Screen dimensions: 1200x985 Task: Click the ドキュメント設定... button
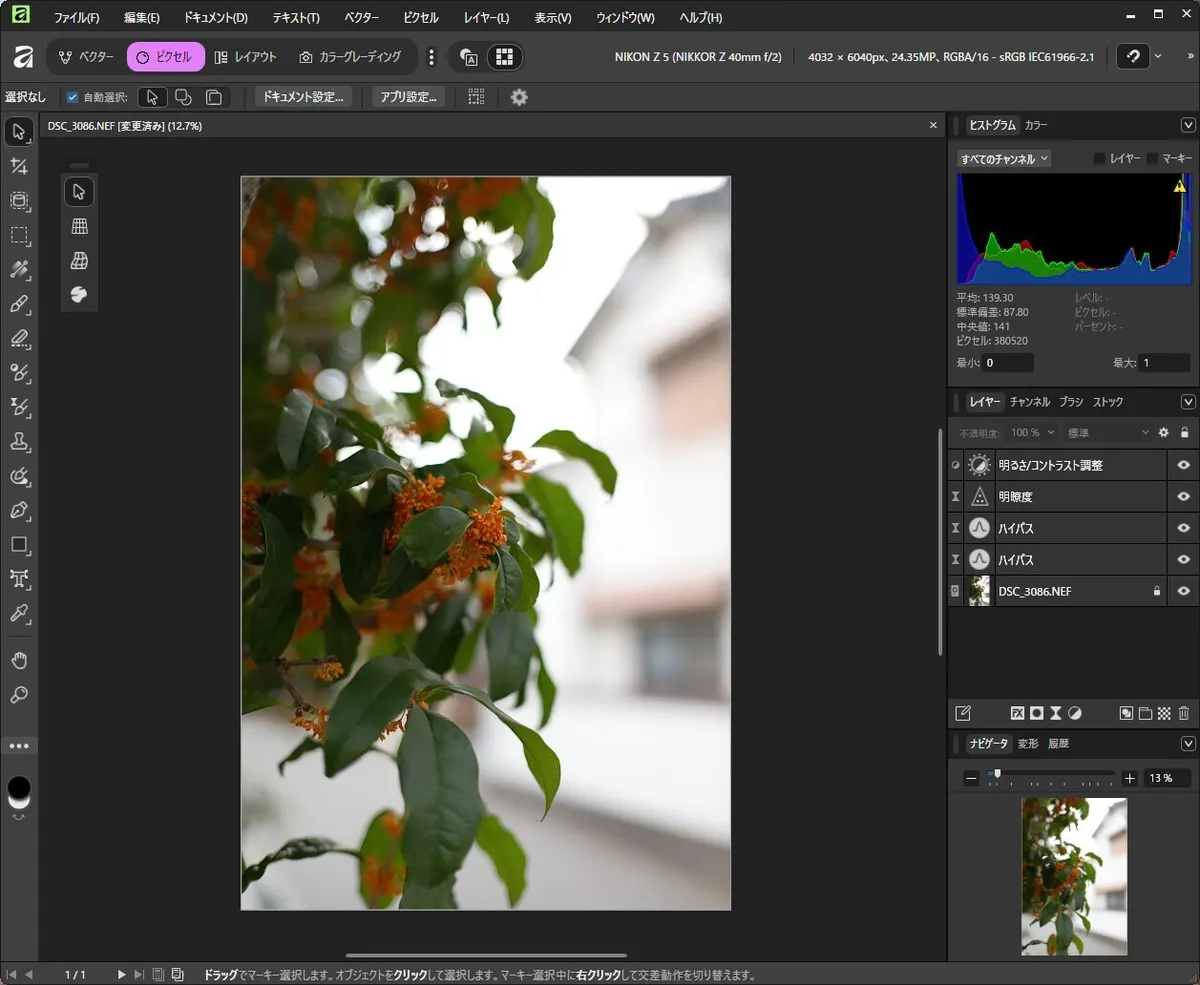pos(303,97)
